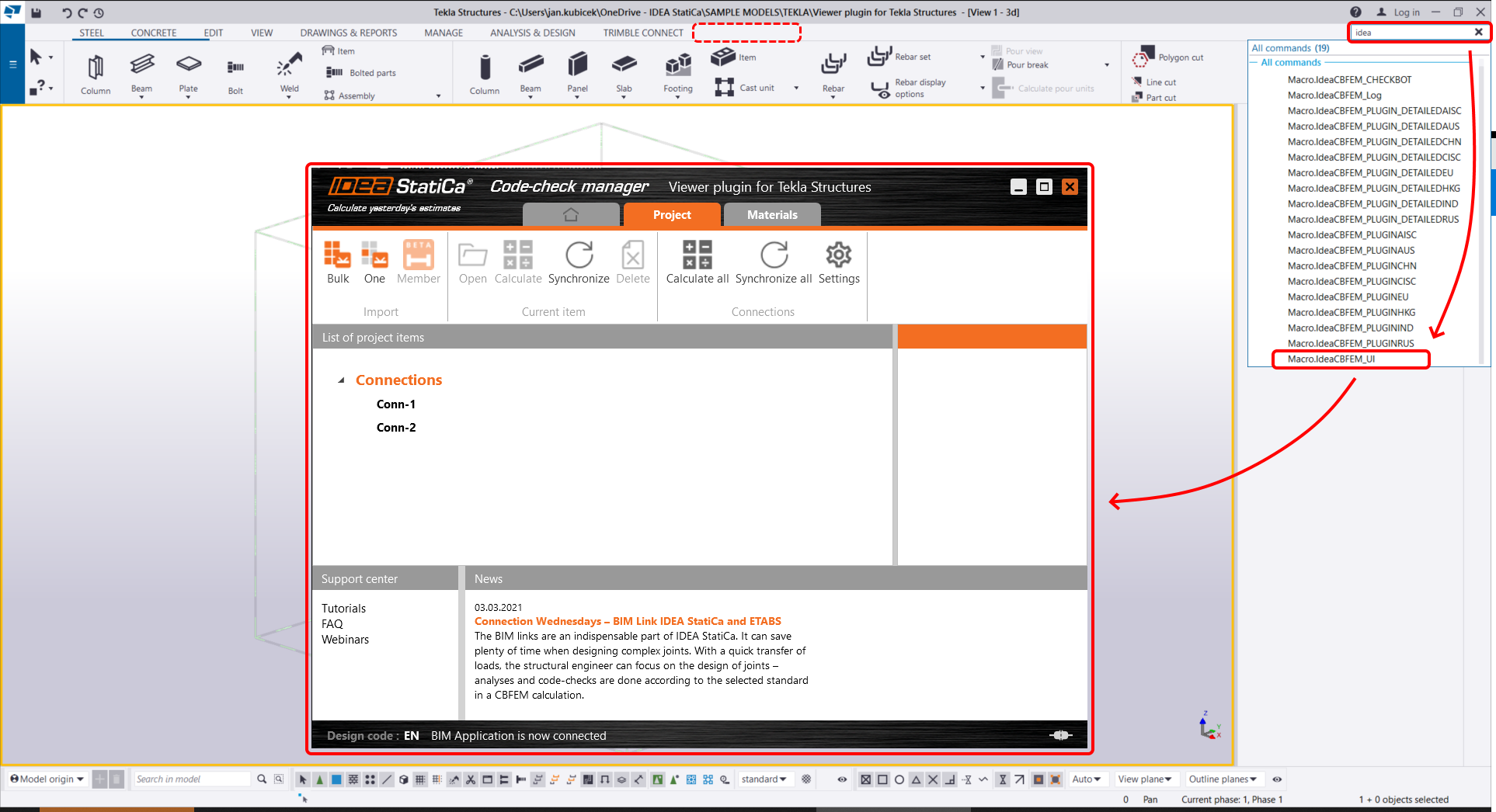
Task: Open the CONCRETE ribbon tab
Action: coord(153,33)
